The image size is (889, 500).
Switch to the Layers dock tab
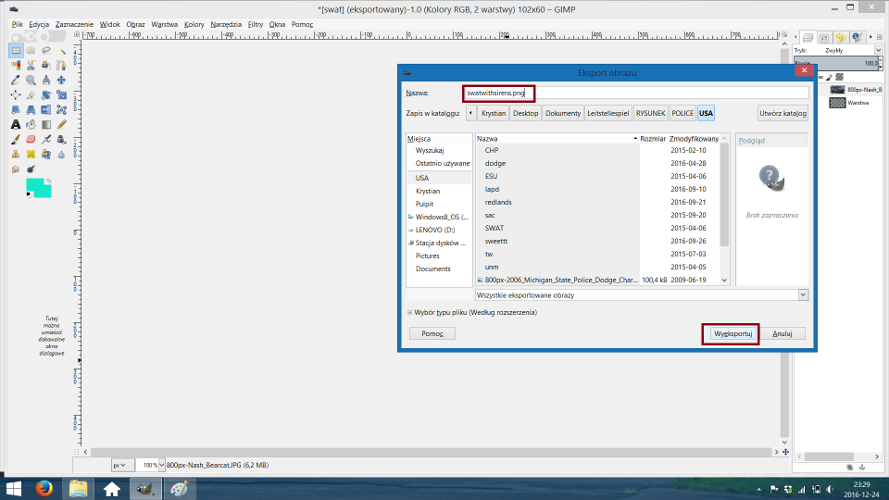tap(808, 37)
